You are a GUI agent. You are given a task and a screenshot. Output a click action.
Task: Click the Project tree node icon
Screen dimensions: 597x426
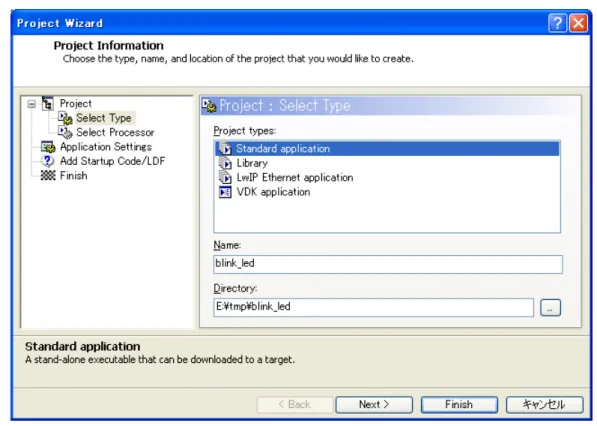pos(48,103)
